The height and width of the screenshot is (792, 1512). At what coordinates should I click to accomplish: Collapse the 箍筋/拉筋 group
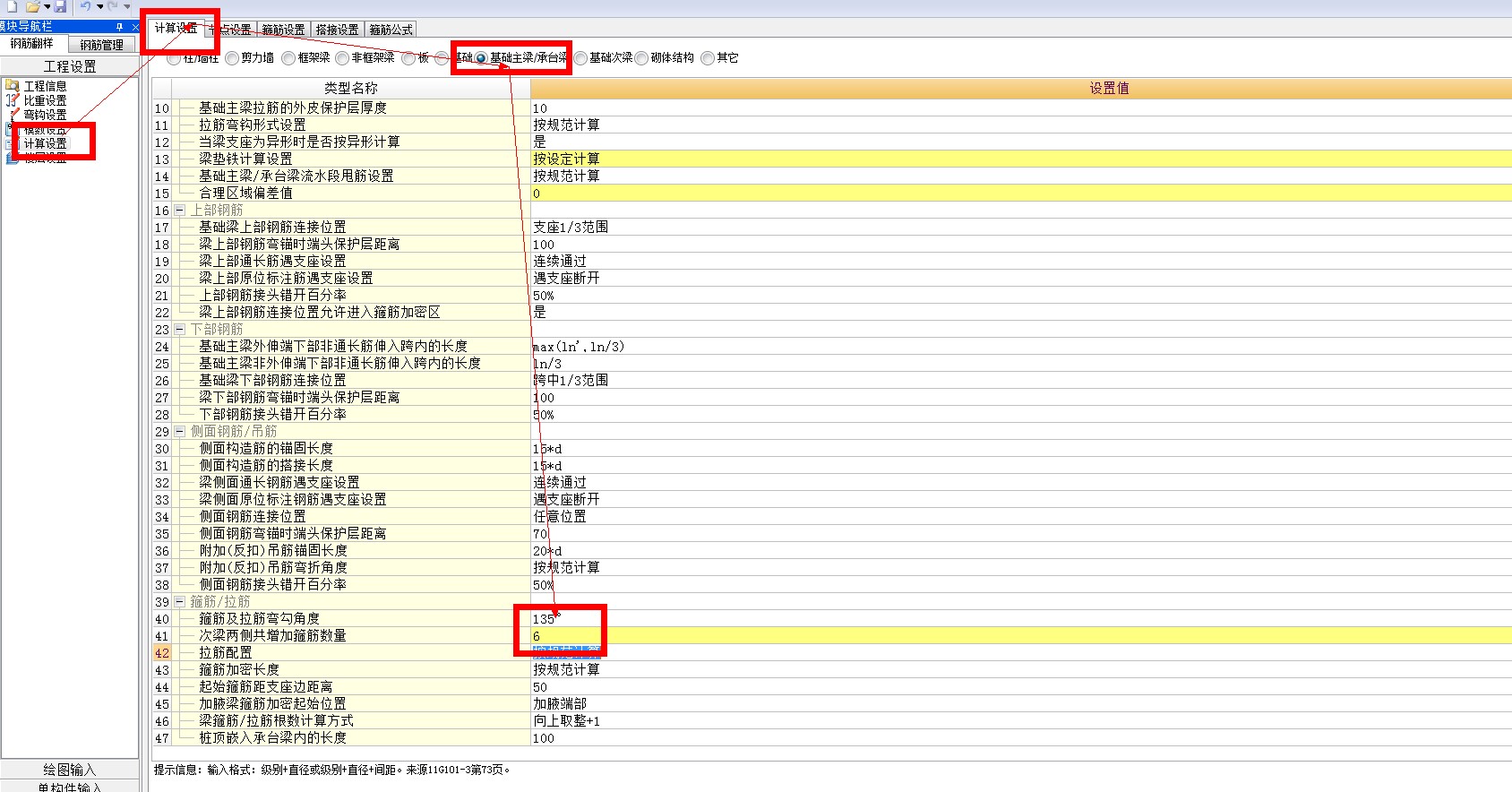click(180, 602)
